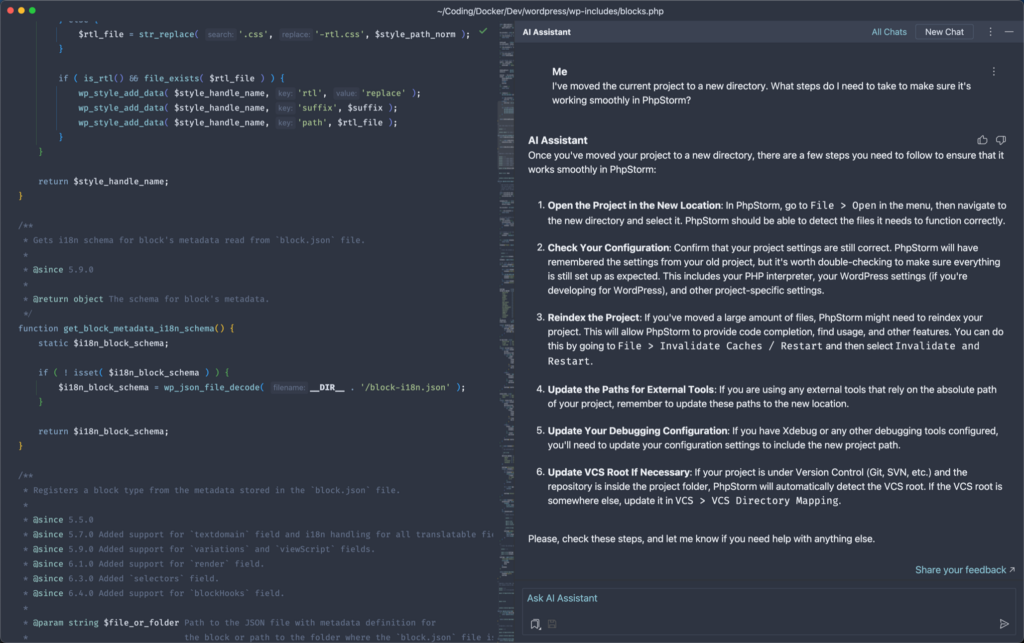This screenshot has width=1024, height=643.
Task: Open the Share your feedback link
Action: point(964,570)
